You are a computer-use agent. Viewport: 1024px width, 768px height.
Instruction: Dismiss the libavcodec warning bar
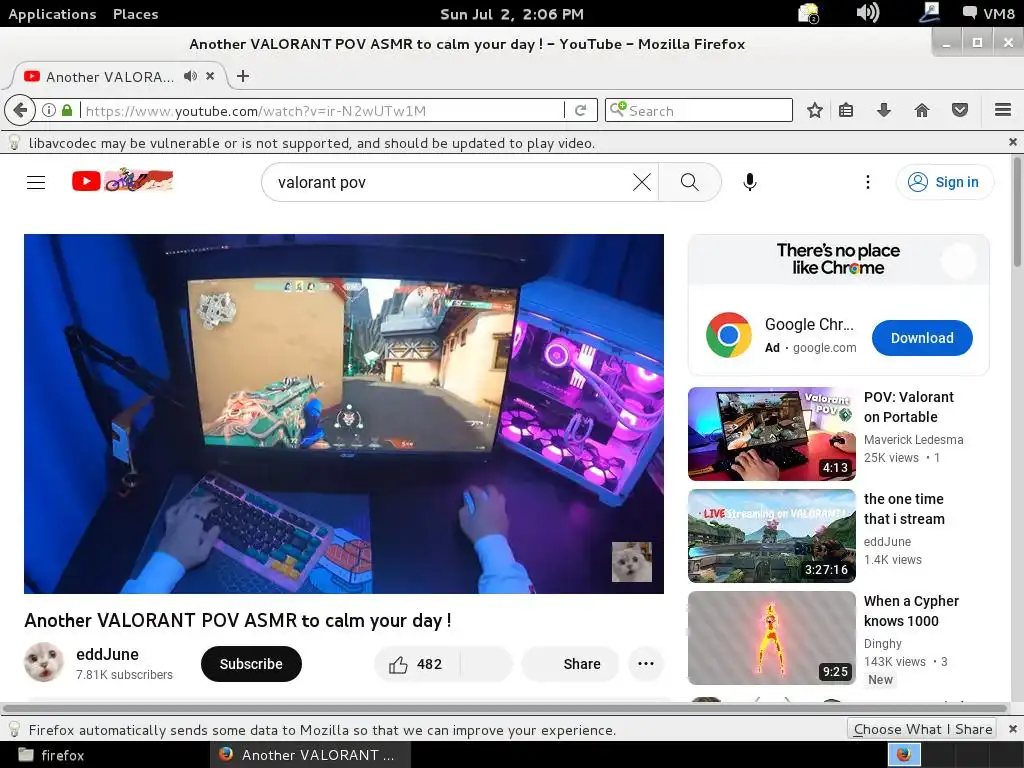[x=1012, y=142]
